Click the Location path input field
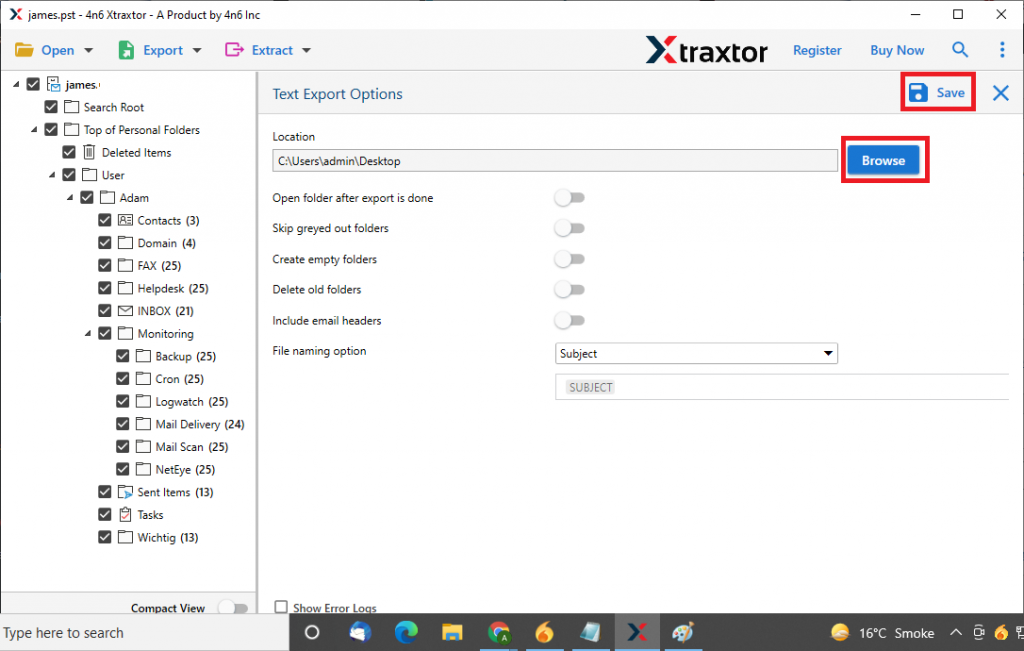 click(x=554, y=160)
